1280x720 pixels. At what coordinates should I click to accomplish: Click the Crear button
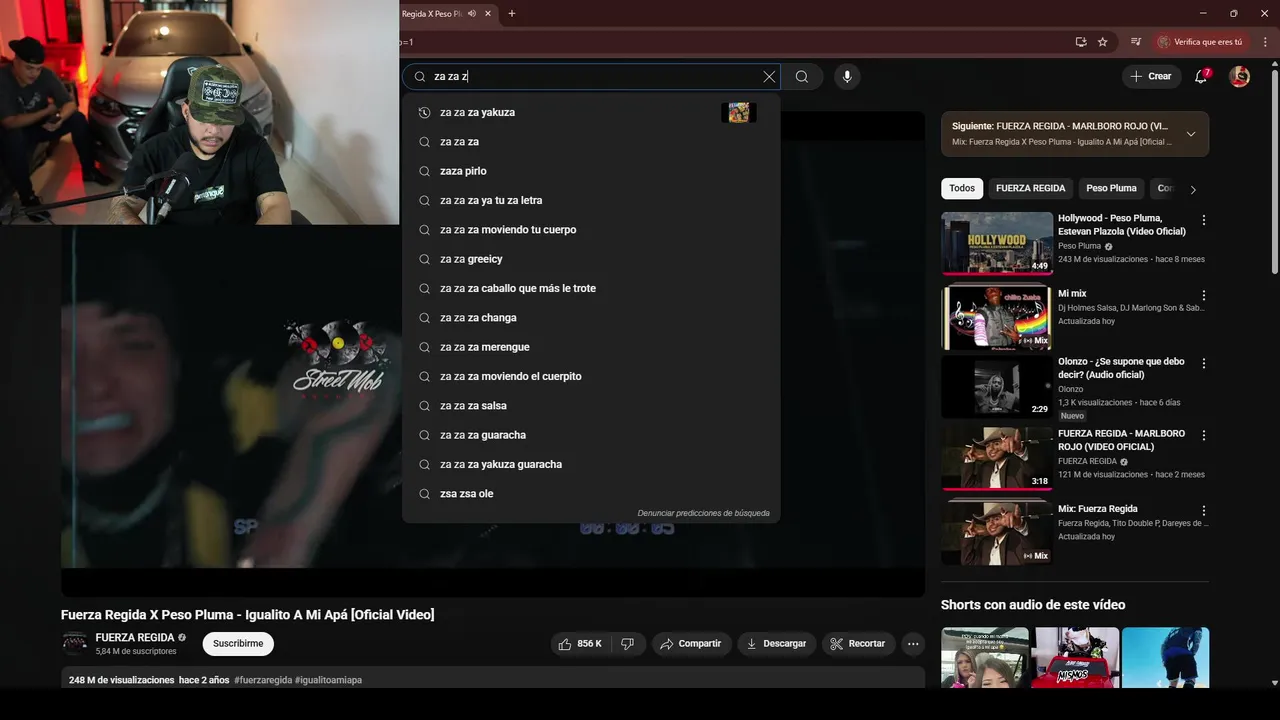point(1150,76)
